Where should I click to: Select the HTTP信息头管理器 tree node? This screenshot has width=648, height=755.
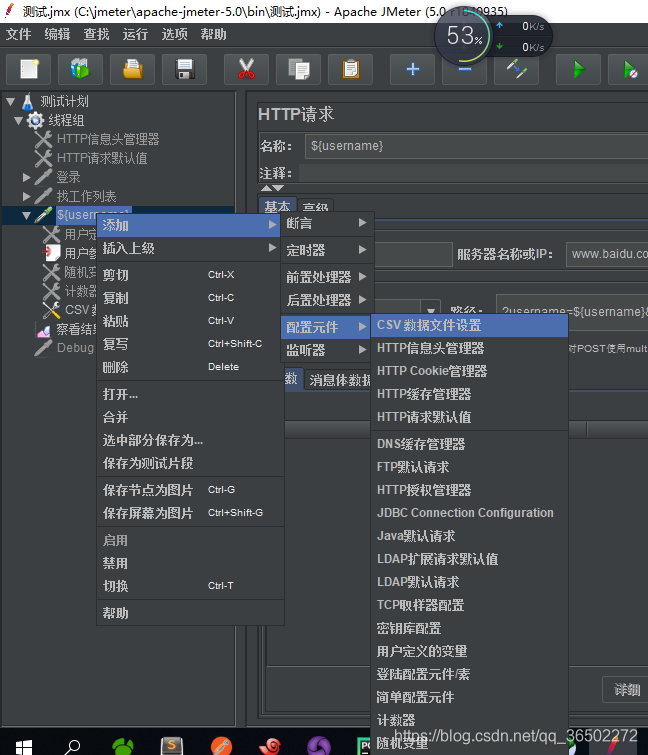97,139
